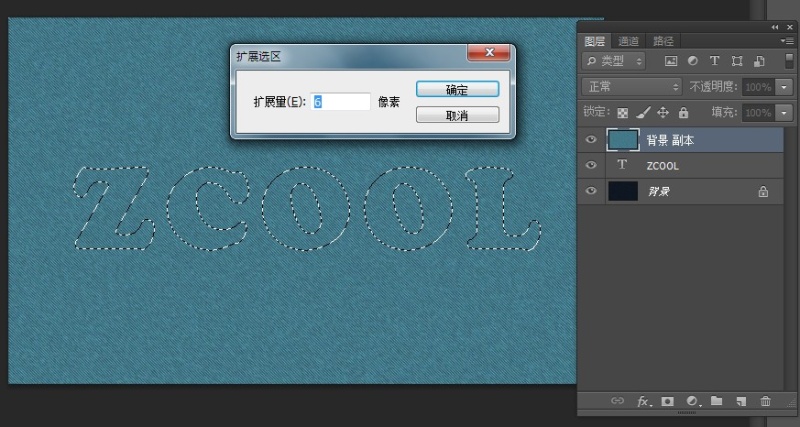Delete layer with trash icon
Screen dimensions: 800x427
[x=765, y=401]
